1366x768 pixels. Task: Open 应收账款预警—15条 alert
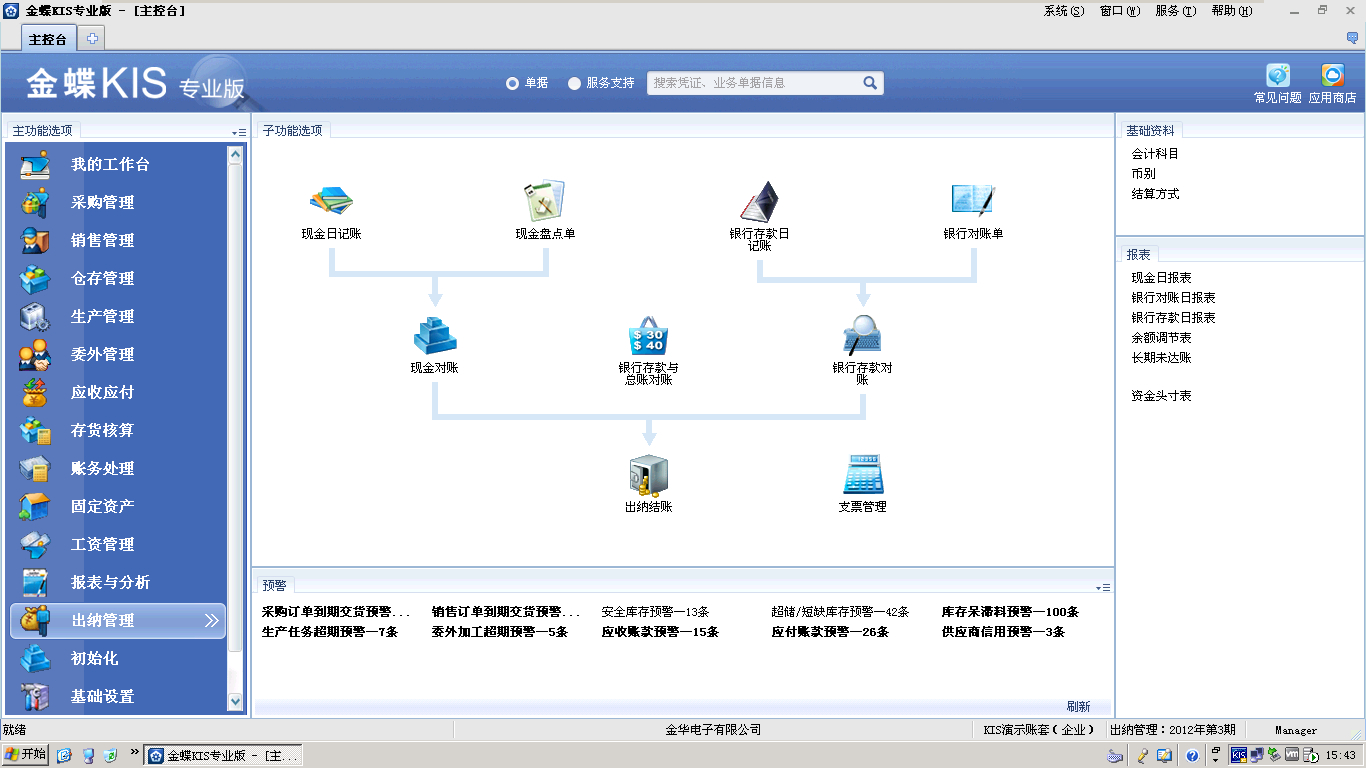point(660,632)
